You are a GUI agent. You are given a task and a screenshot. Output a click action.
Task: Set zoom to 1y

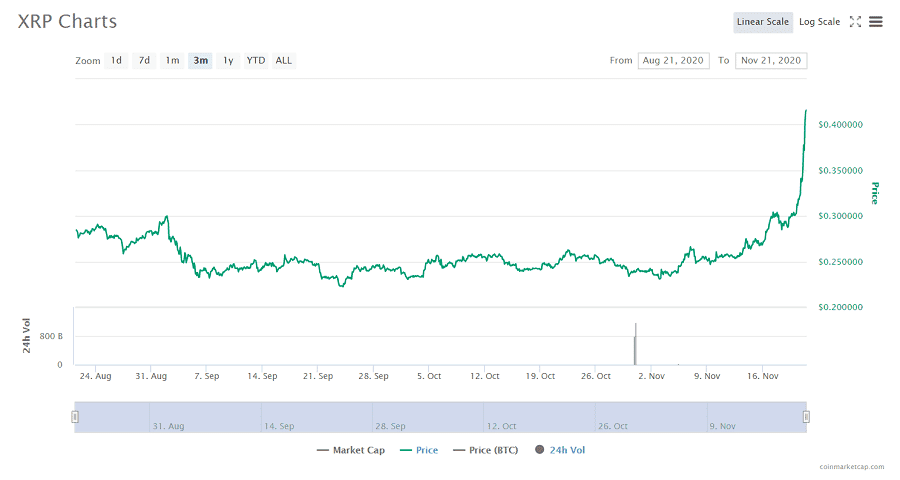coord(228,60)
